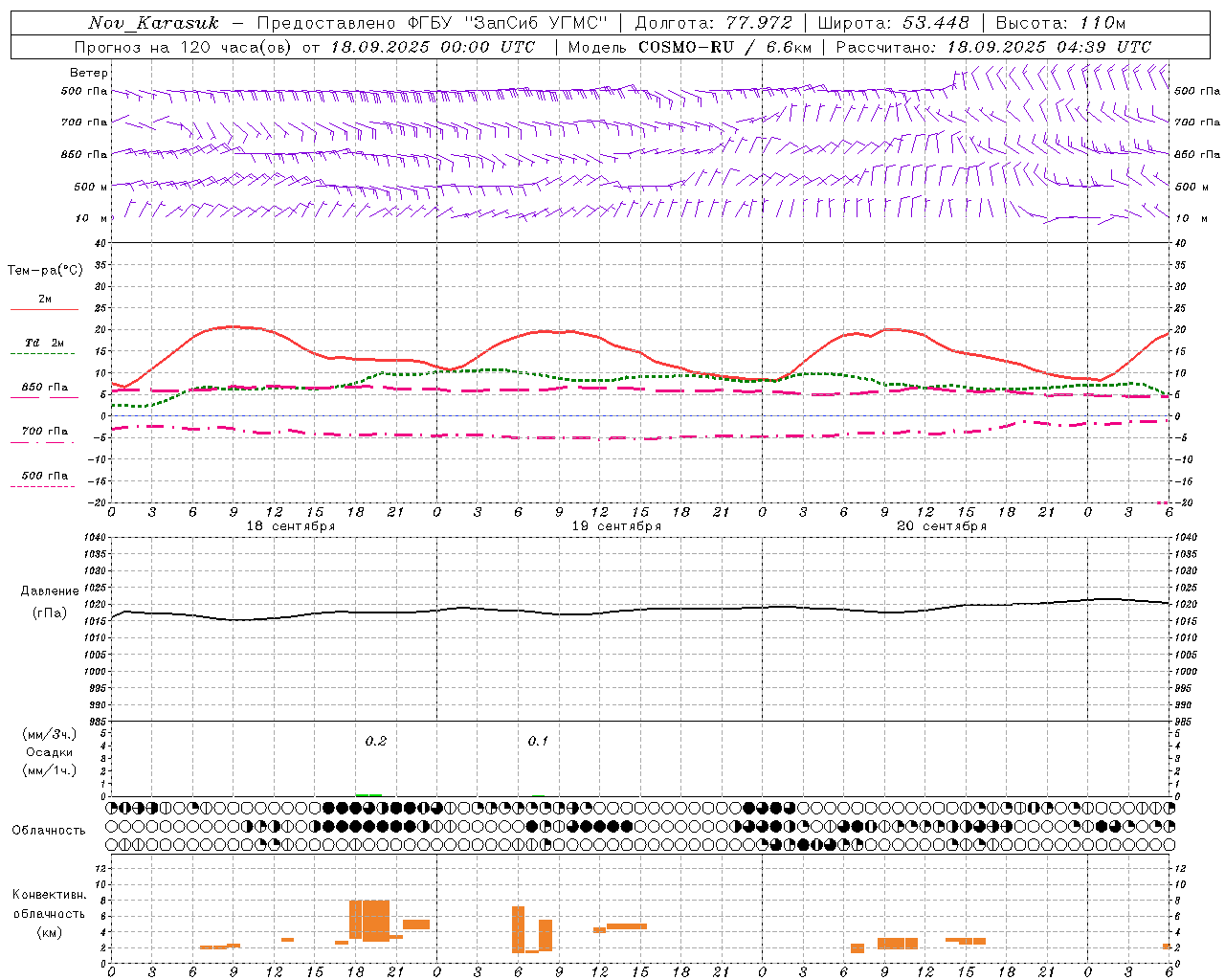1225x980 pixels.
Task: Click the Облачность row label
Action: (x=49, y=831)
